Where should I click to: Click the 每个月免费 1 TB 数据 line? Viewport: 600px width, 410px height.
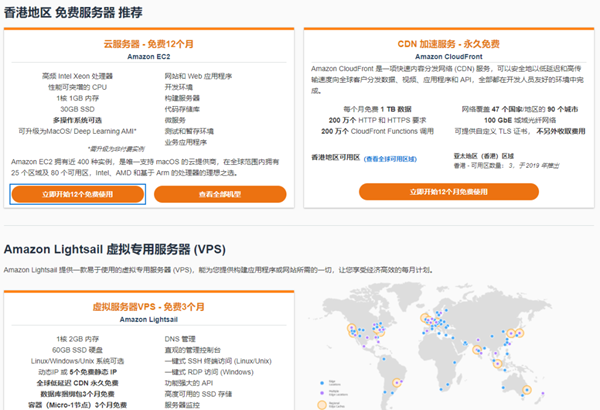[x=377, y=109]
